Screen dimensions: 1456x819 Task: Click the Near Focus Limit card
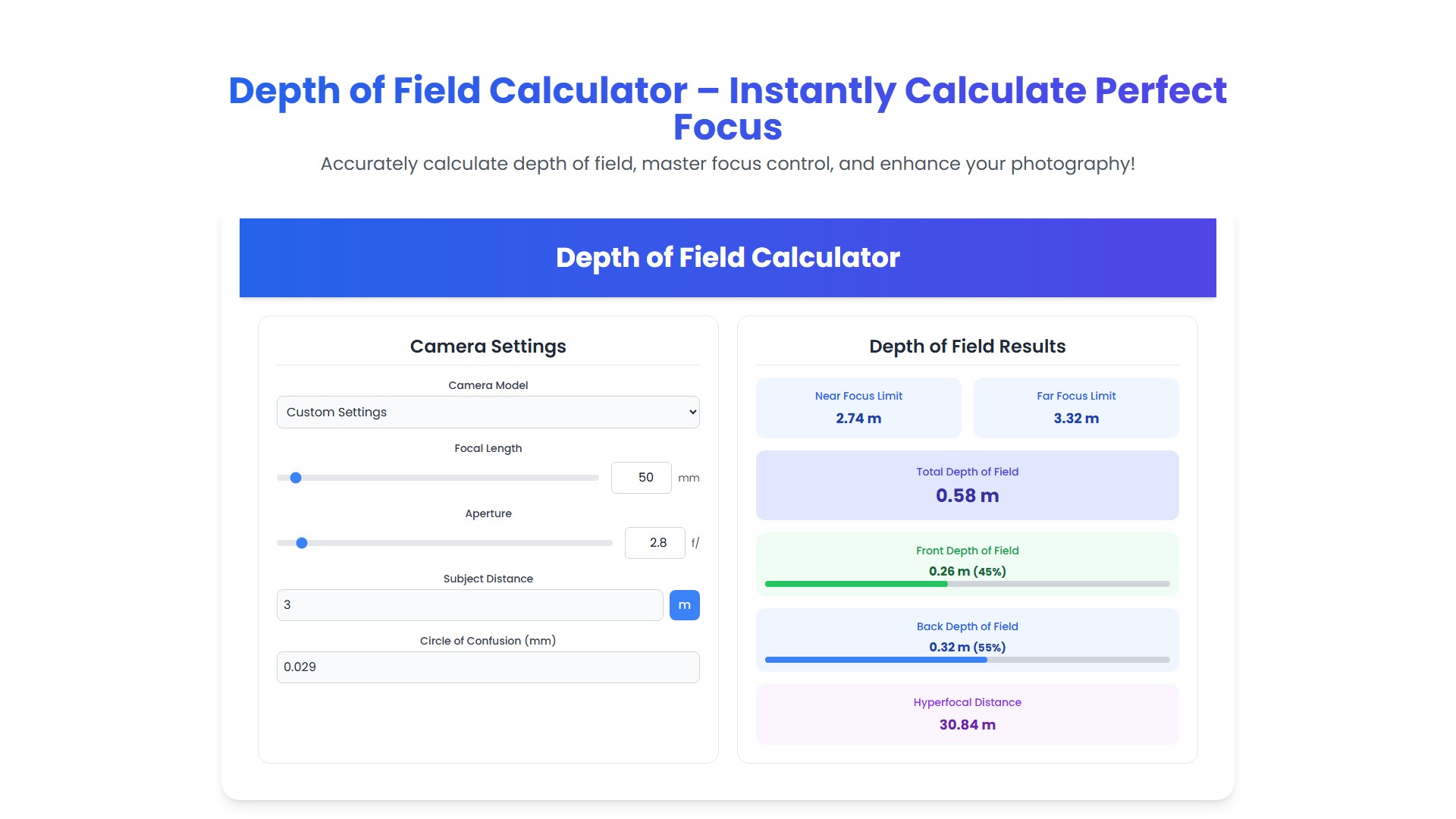tap(858, 408)
